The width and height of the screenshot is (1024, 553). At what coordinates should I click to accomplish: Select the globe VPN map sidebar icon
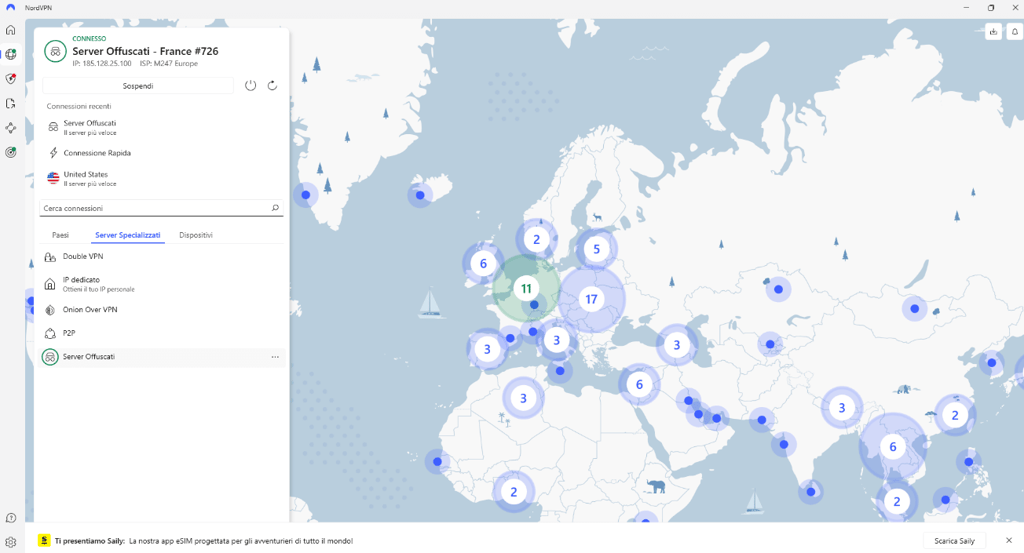(x=10, y=54)
